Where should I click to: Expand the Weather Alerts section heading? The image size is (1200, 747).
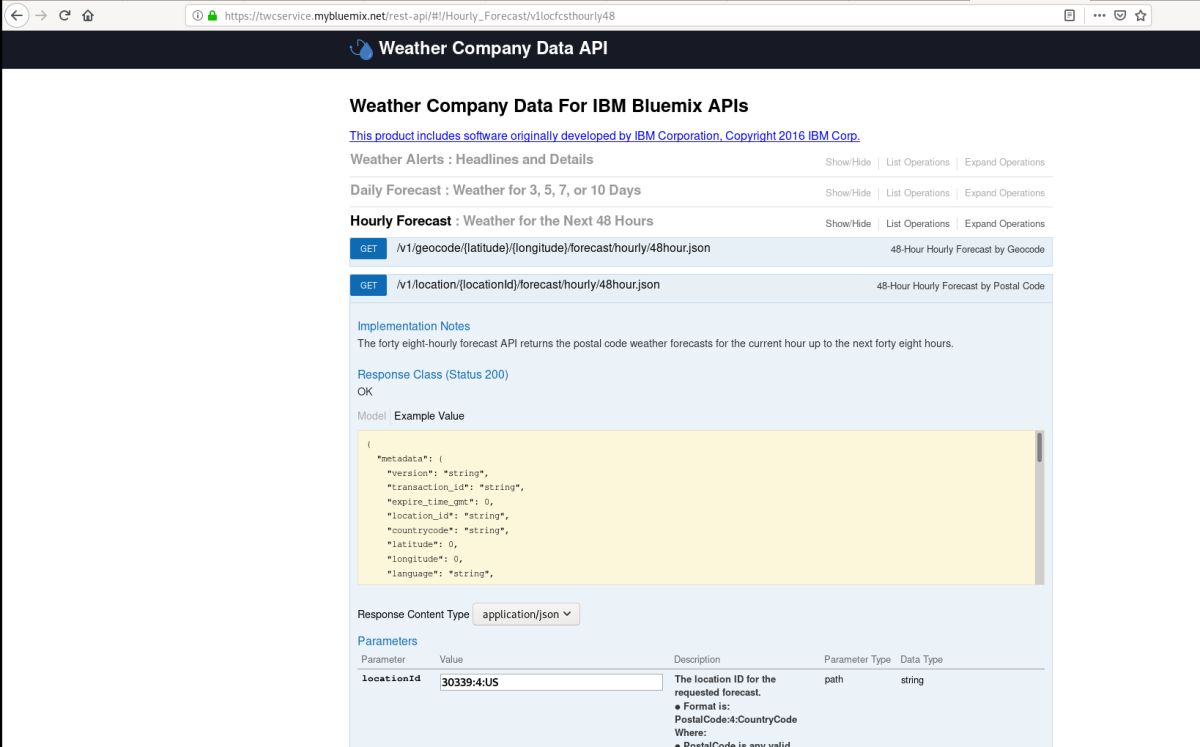point(472,159)
